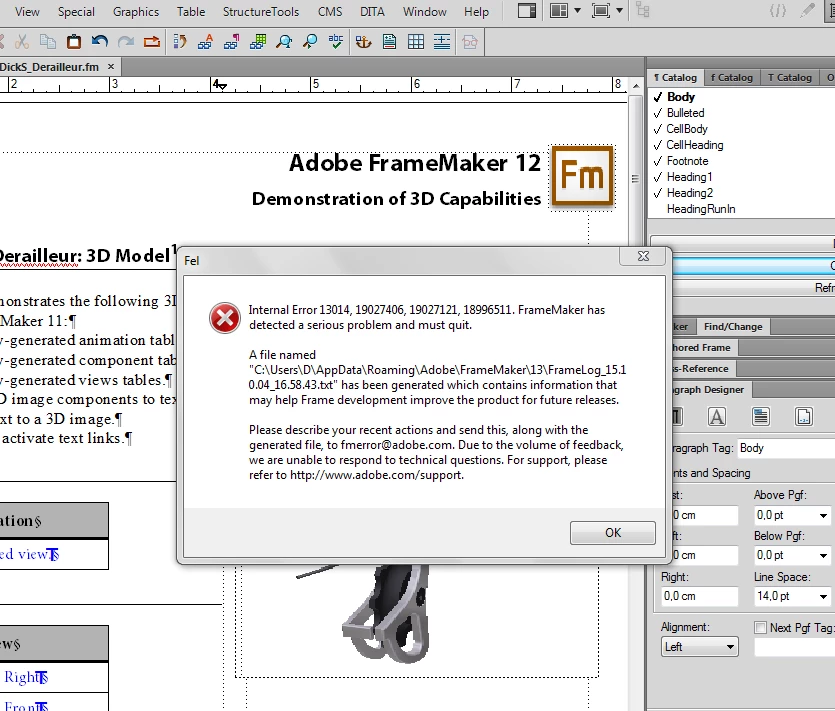This screenshot has width=835, height=711.
Task: Open the Line Space dropdown arrow
Action: (x=823, y=596)
